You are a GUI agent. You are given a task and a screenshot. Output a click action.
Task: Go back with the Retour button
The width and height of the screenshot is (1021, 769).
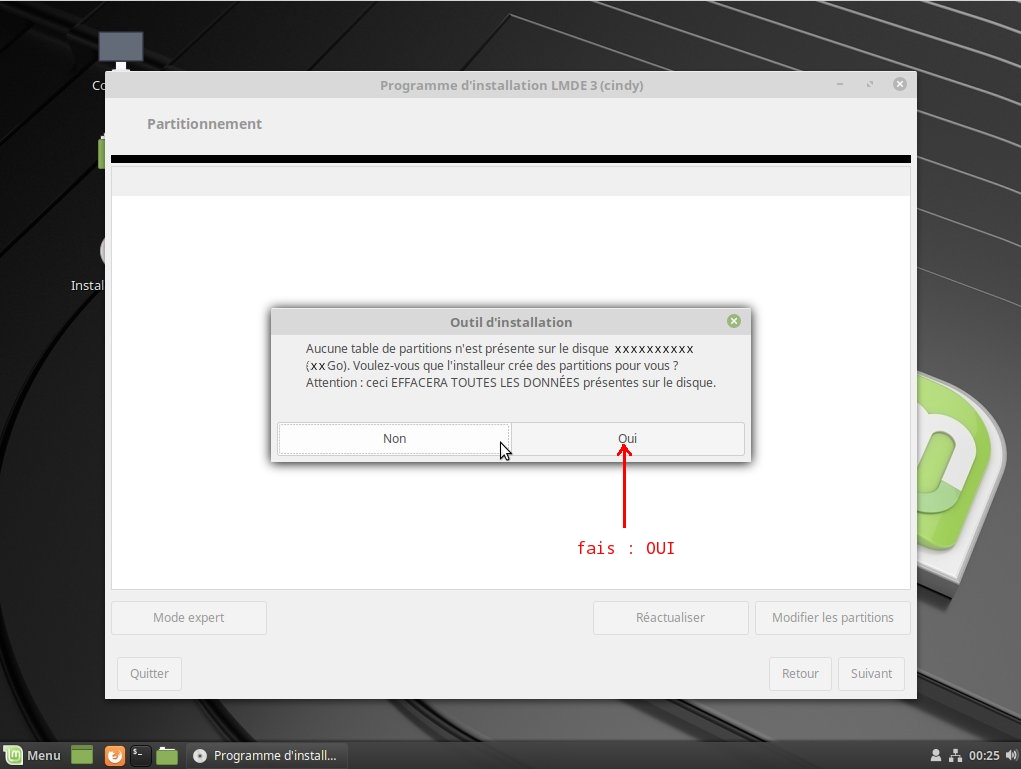(800, 674)
